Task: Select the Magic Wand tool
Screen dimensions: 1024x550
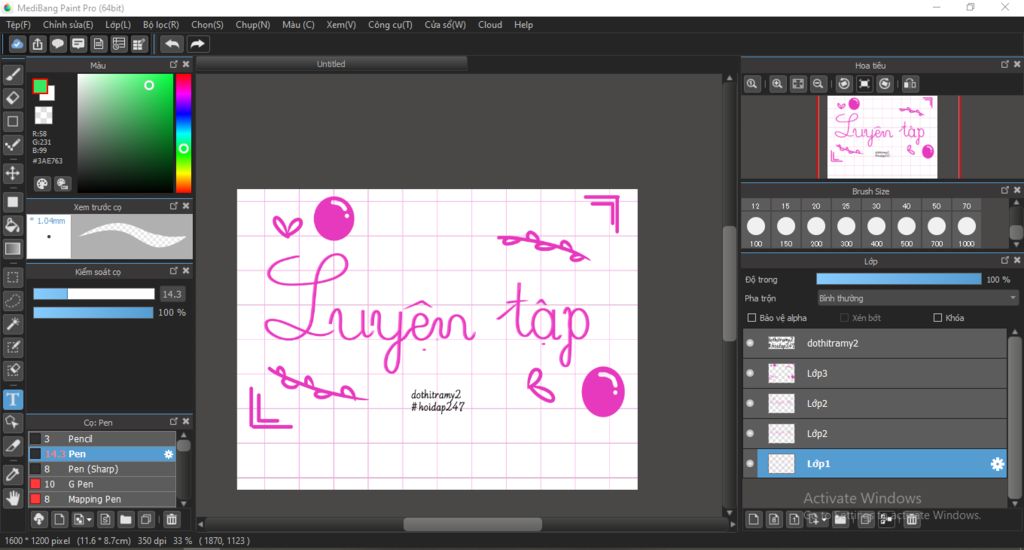Action: pyautogui.click(x=12, y=324)
